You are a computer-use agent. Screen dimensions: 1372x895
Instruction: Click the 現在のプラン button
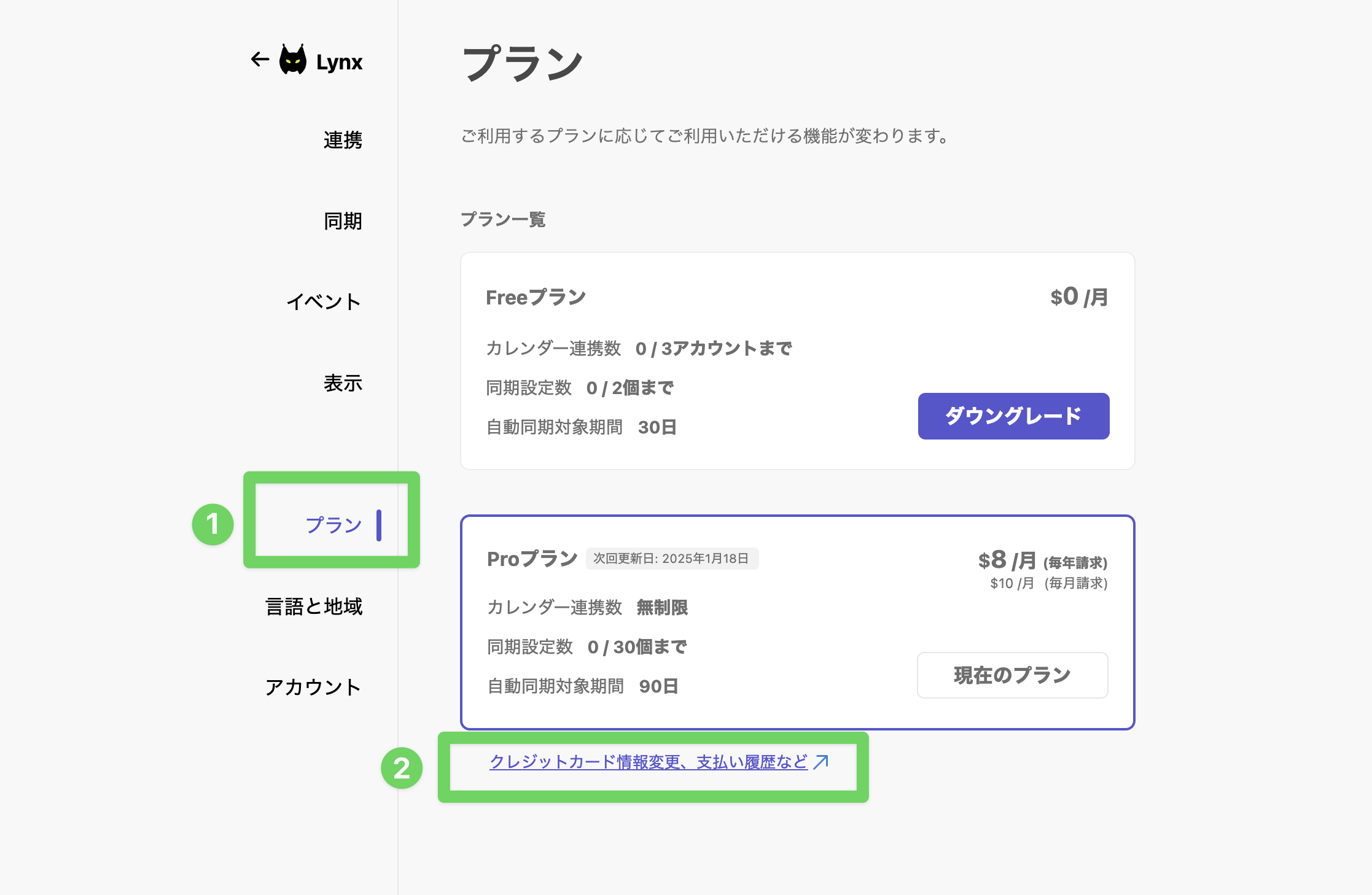click(1013, 675)
